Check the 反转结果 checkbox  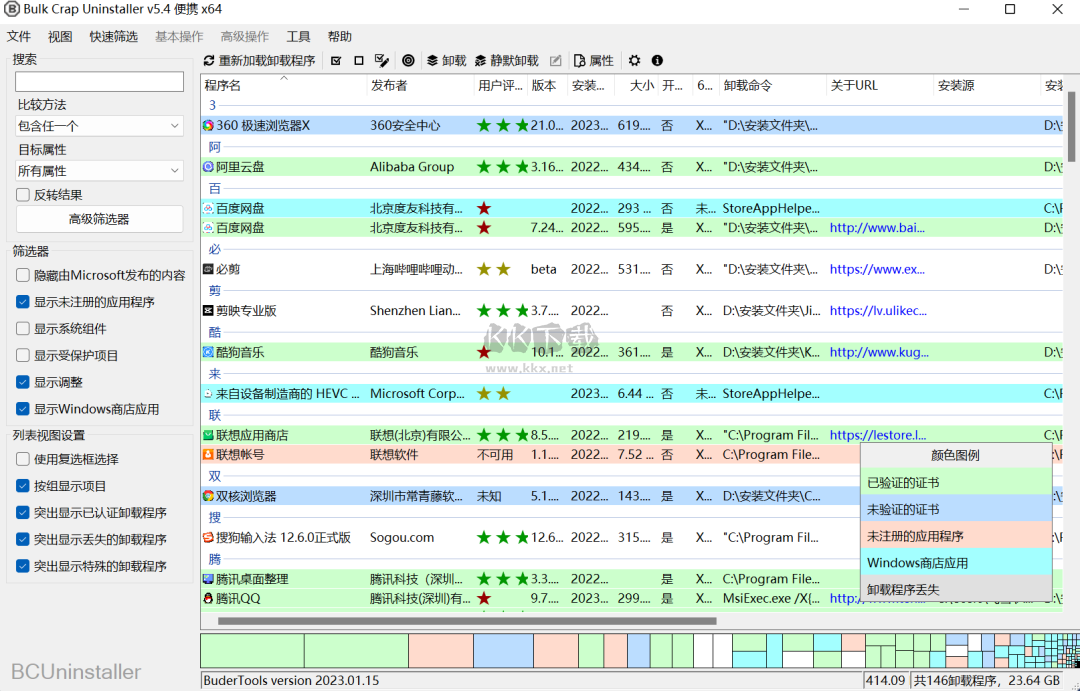pos(21,194)
